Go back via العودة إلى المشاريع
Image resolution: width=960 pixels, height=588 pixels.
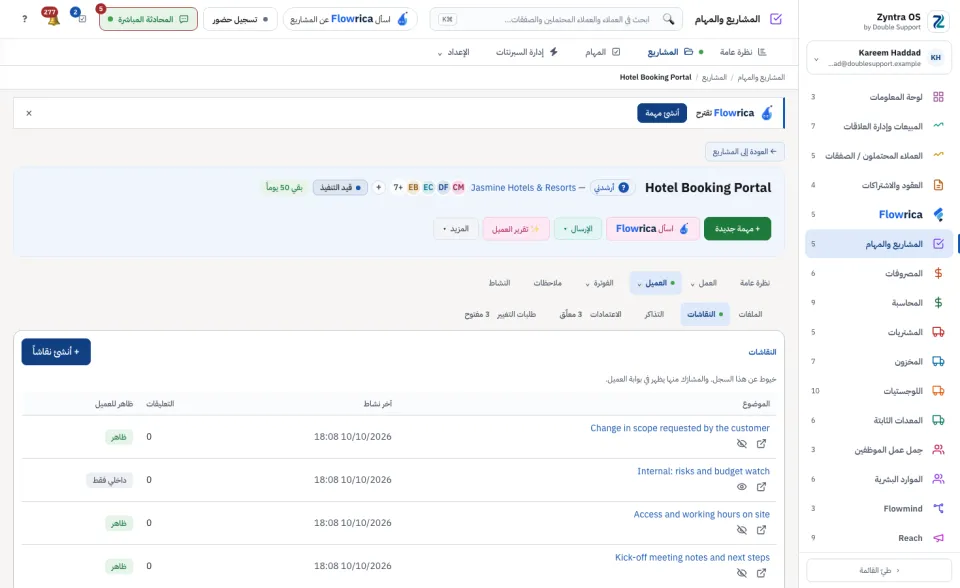(x=744, y=151)
